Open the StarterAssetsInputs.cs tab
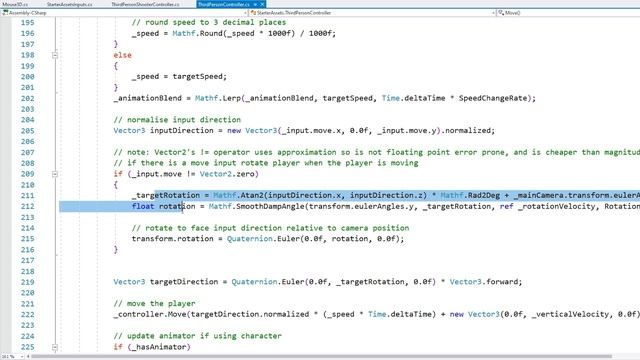This screenshot has width=640, height=360. pos(69,4)
